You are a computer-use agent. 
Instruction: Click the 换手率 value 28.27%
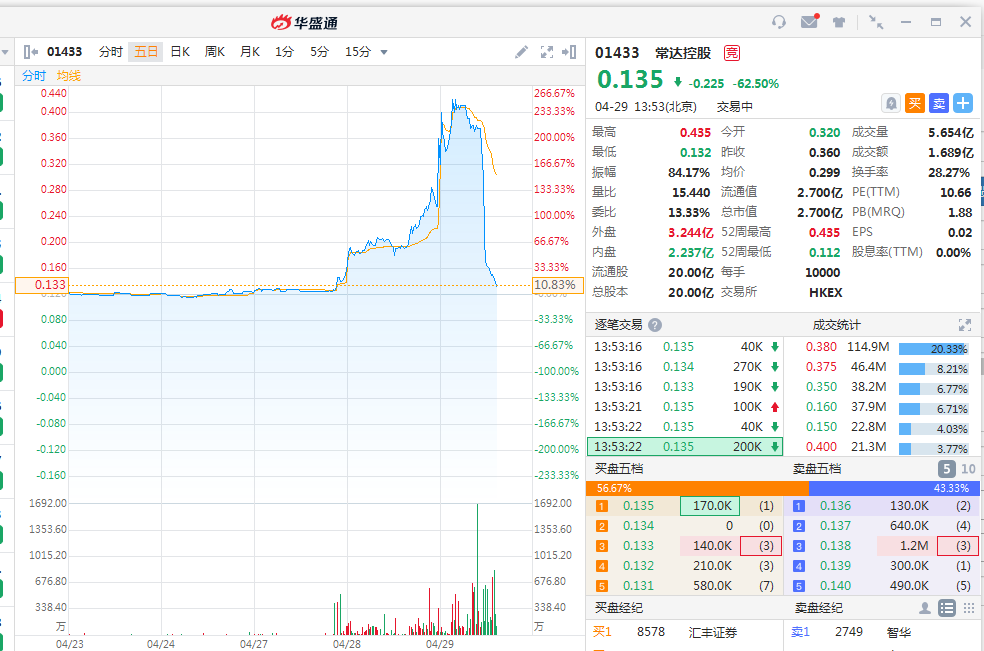(949, 173)
